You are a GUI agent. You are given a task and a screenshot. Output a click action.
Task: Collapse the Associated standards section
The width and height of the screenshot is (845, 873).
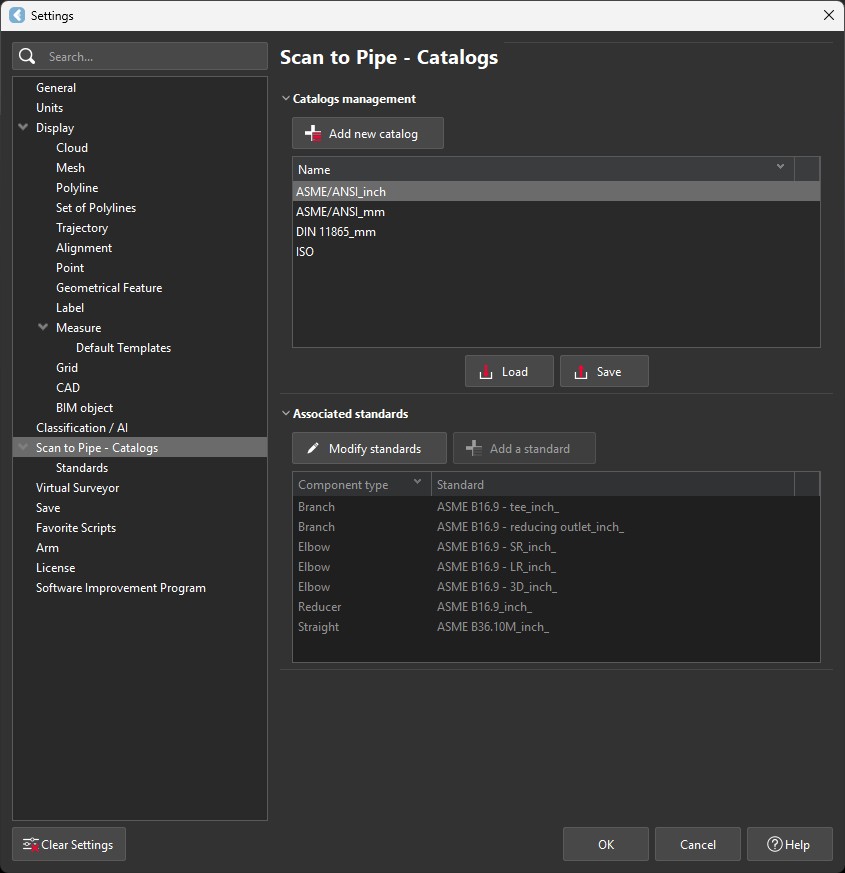click(x=286, y=413)
